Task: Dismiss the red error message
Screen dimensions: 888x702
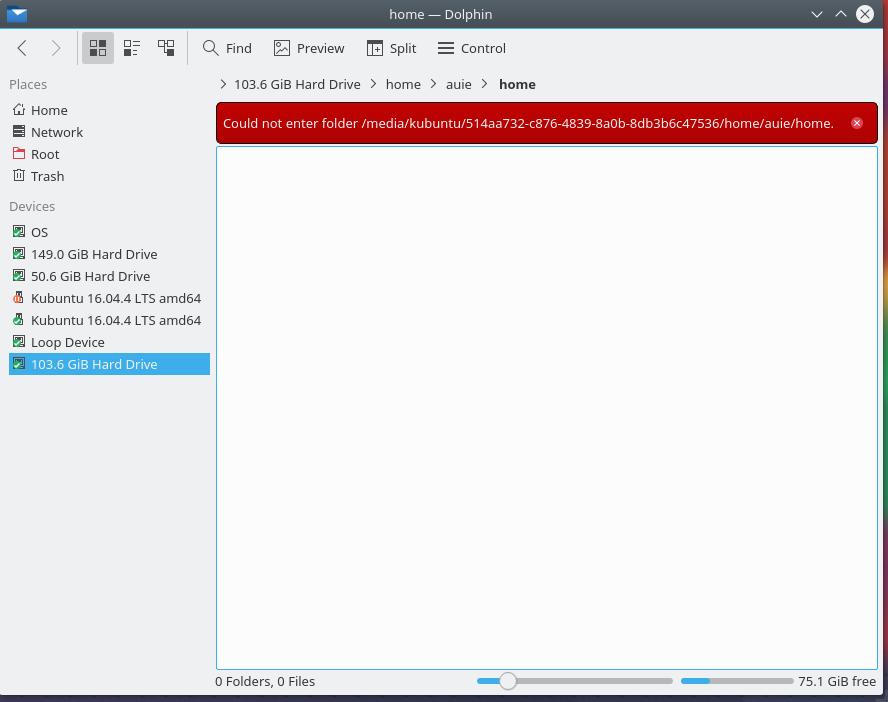Action: coord(857,123)
